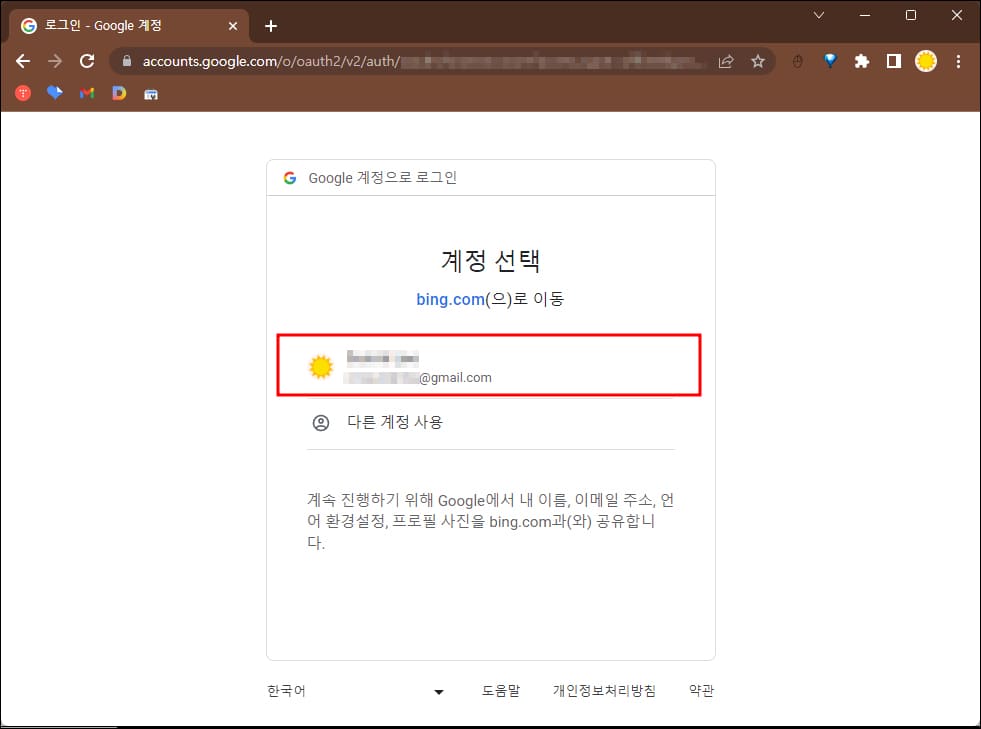The width and height of the screenshot is (981, 729).
Task: Click the Google G logo in the card header
Action: tap(290, 178)
